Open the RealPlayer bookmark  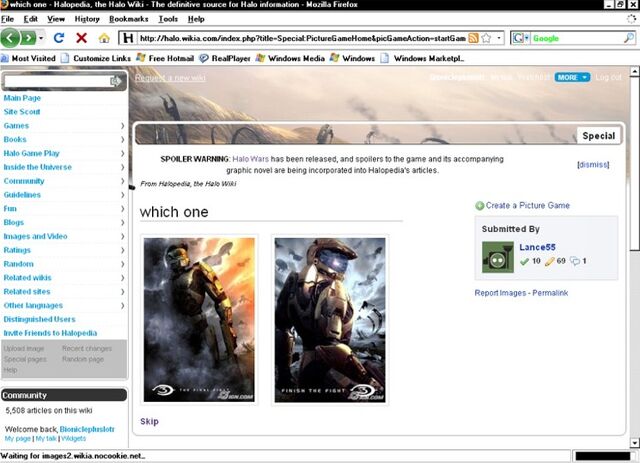(x=225, y=58)
